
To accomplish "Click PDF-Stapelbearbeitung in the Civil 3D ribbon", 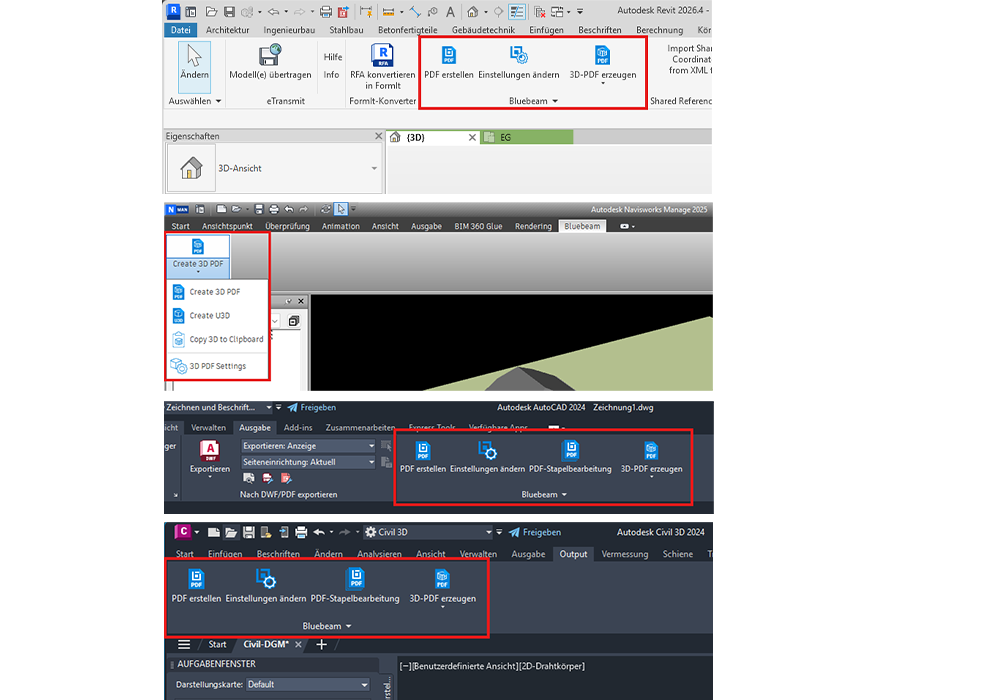I will (355, 587).
